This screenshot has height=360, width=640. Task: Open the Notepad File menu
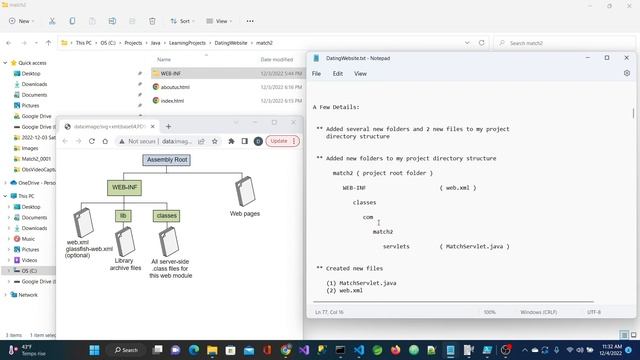pyautogui.click(x=316, y=73)
